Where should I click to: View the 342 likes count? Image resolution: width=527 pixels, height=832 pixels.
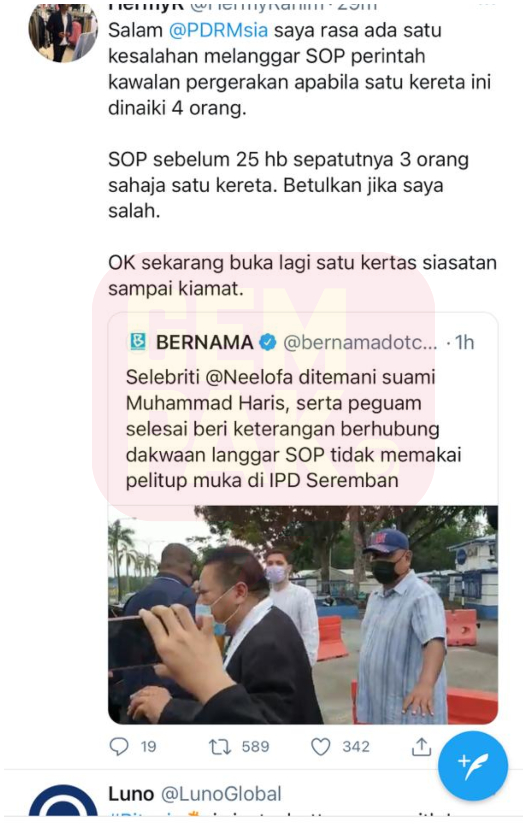click(x=356, y=747)
